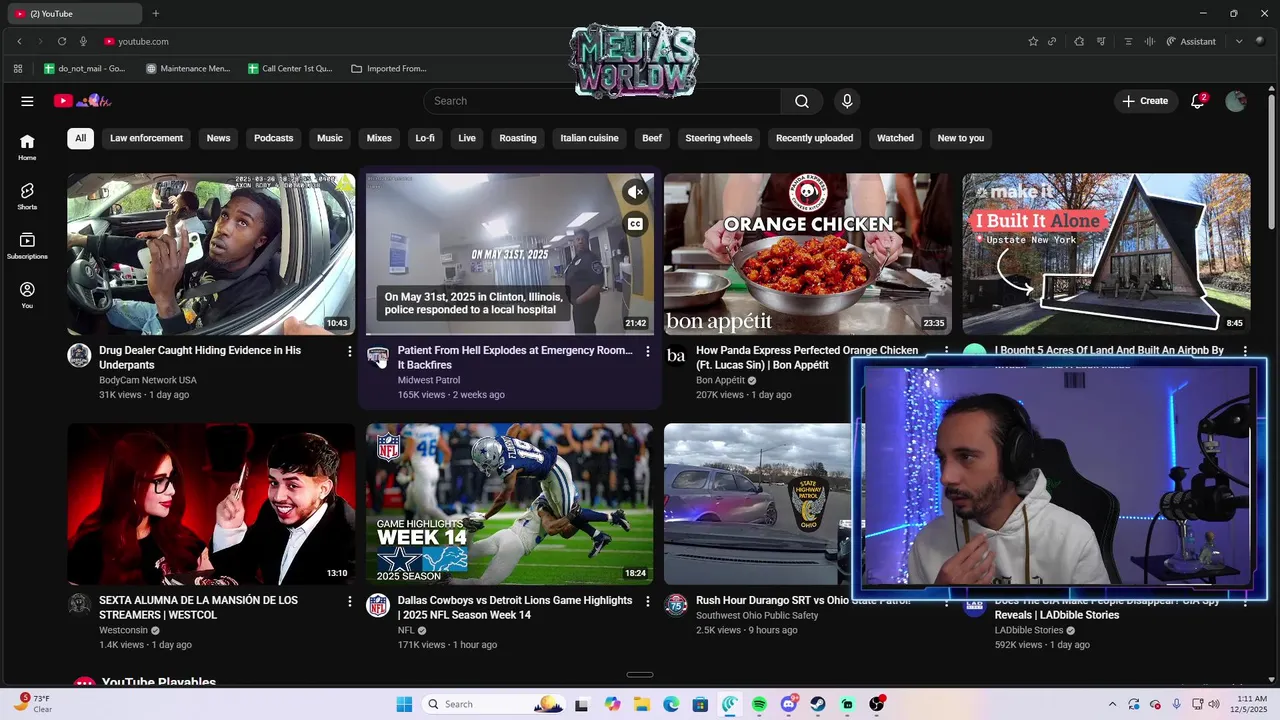Click the search magnifier button
The width and height of the screenshot is (1280, 720).
coord(802,101)
